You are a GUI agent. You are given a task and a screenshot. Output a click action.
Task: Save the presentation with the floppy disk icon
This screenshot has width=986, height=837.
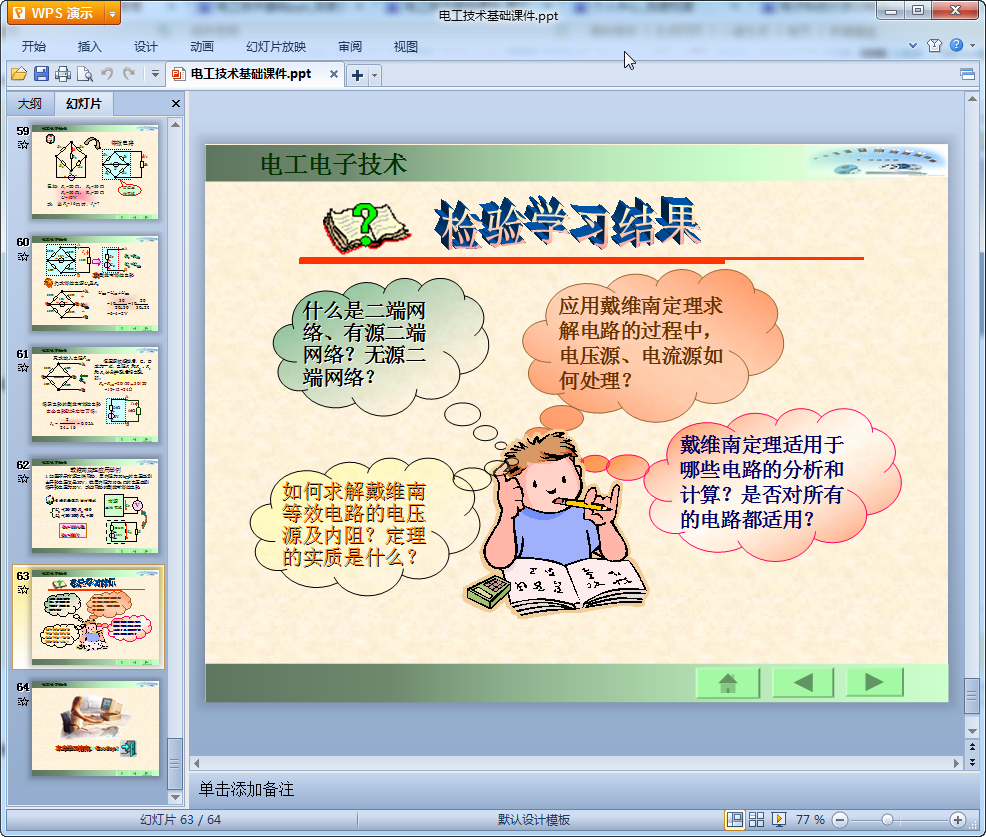tap(42, 74)
